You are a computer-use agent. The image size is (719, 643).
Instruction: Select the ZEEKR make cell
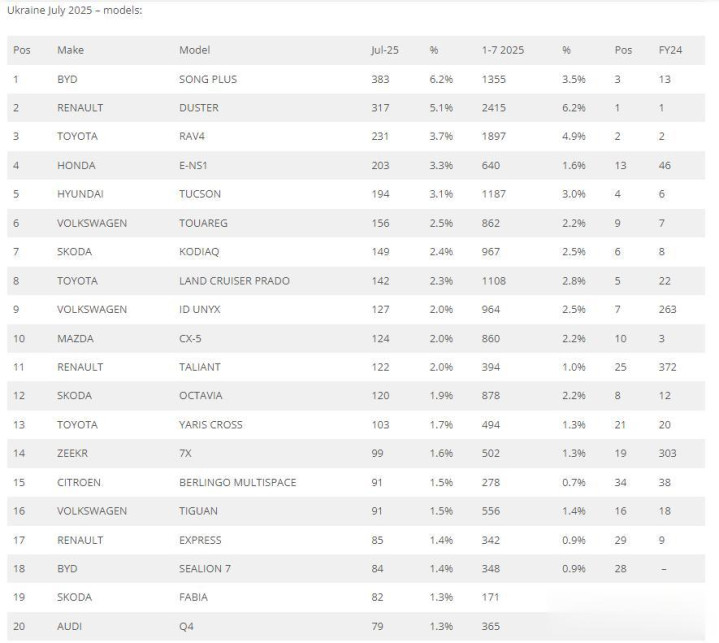click(x=72, y=453)
